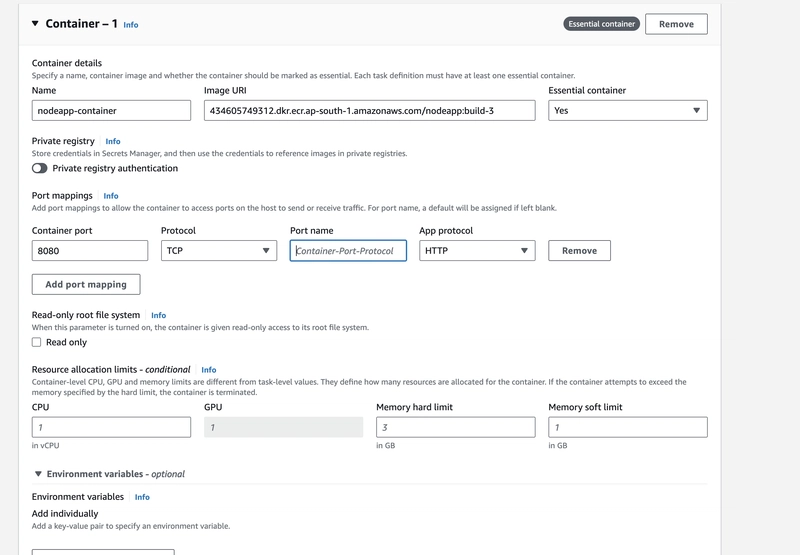Open the App protocol dropdown showing HTTP
This screenshot has height=555, width=800.
pyautogui.click(x=477, y=251)
